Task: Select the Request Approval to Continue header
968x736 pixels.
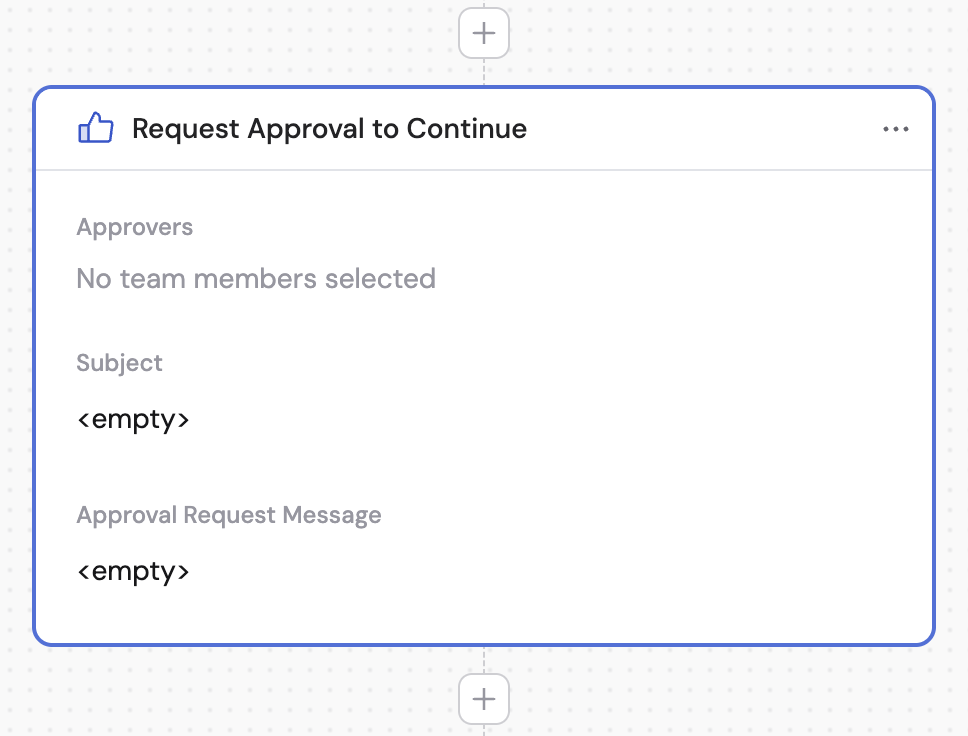Action: [x=329, y=128]
